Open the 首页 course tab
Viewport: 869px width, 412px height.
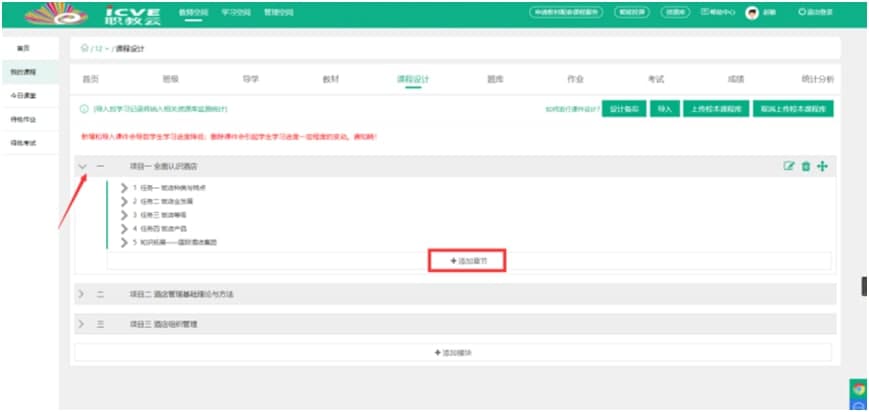click(90, 79)
